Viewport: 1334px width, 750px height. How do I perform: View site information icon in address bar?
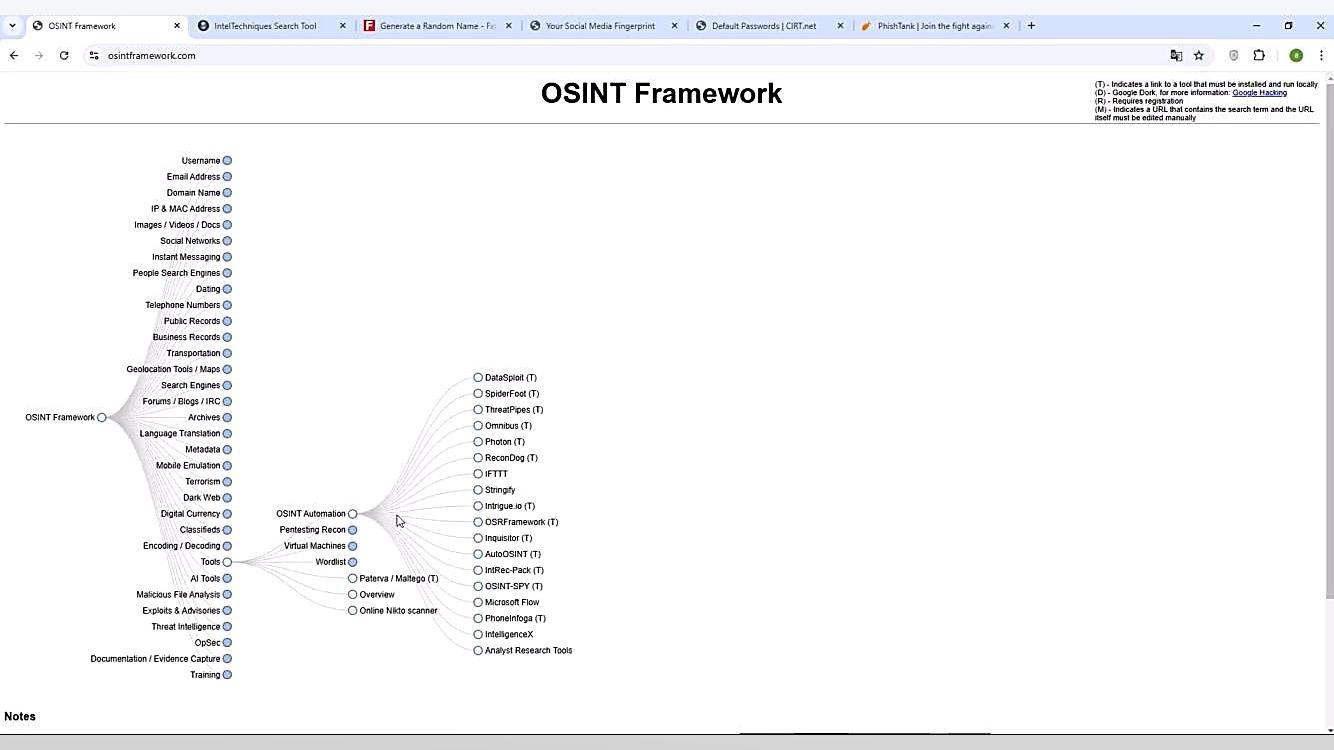[x=94, y=56]
